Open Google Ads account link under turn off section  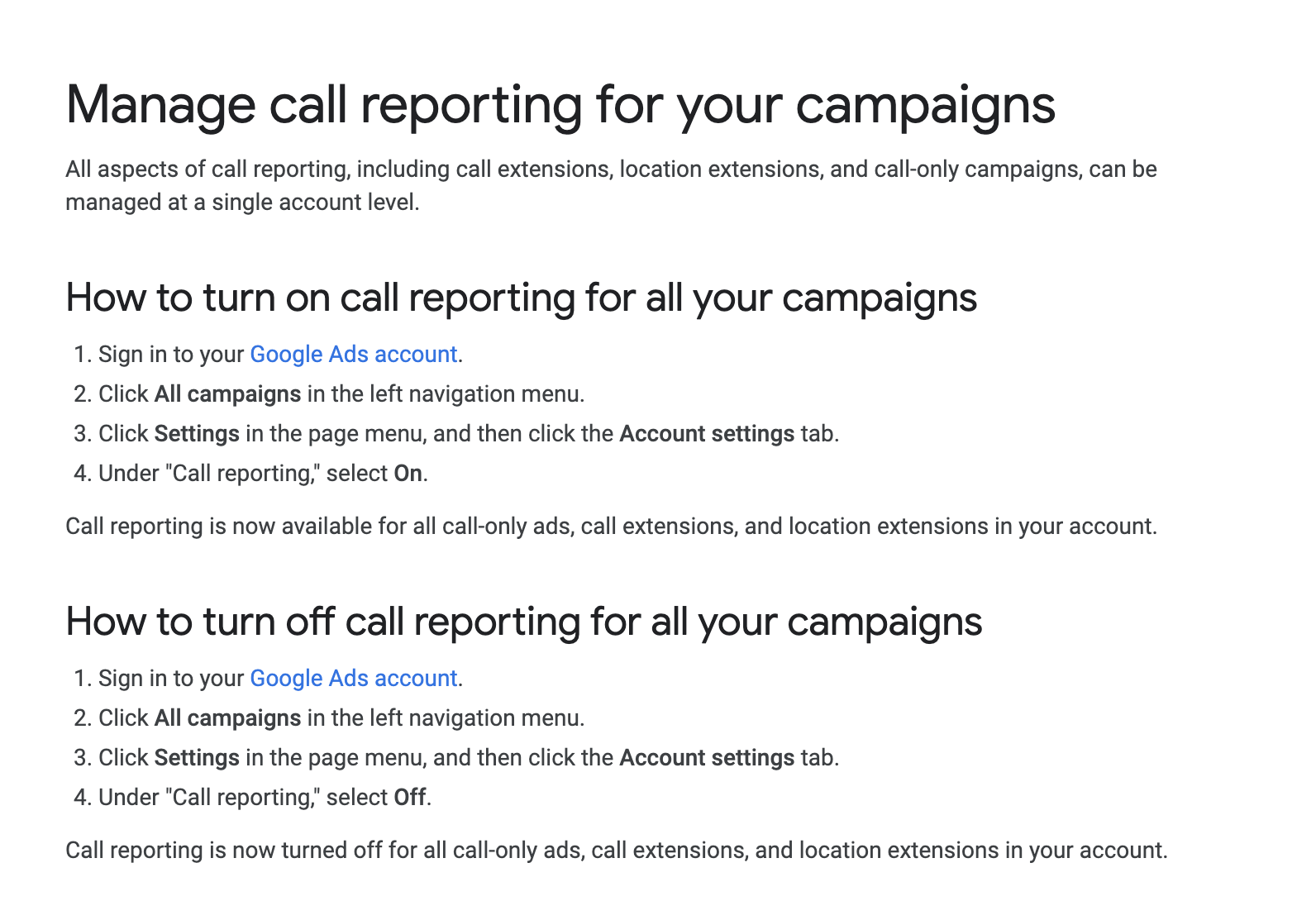pyautogui.click(x=354, y=679)
